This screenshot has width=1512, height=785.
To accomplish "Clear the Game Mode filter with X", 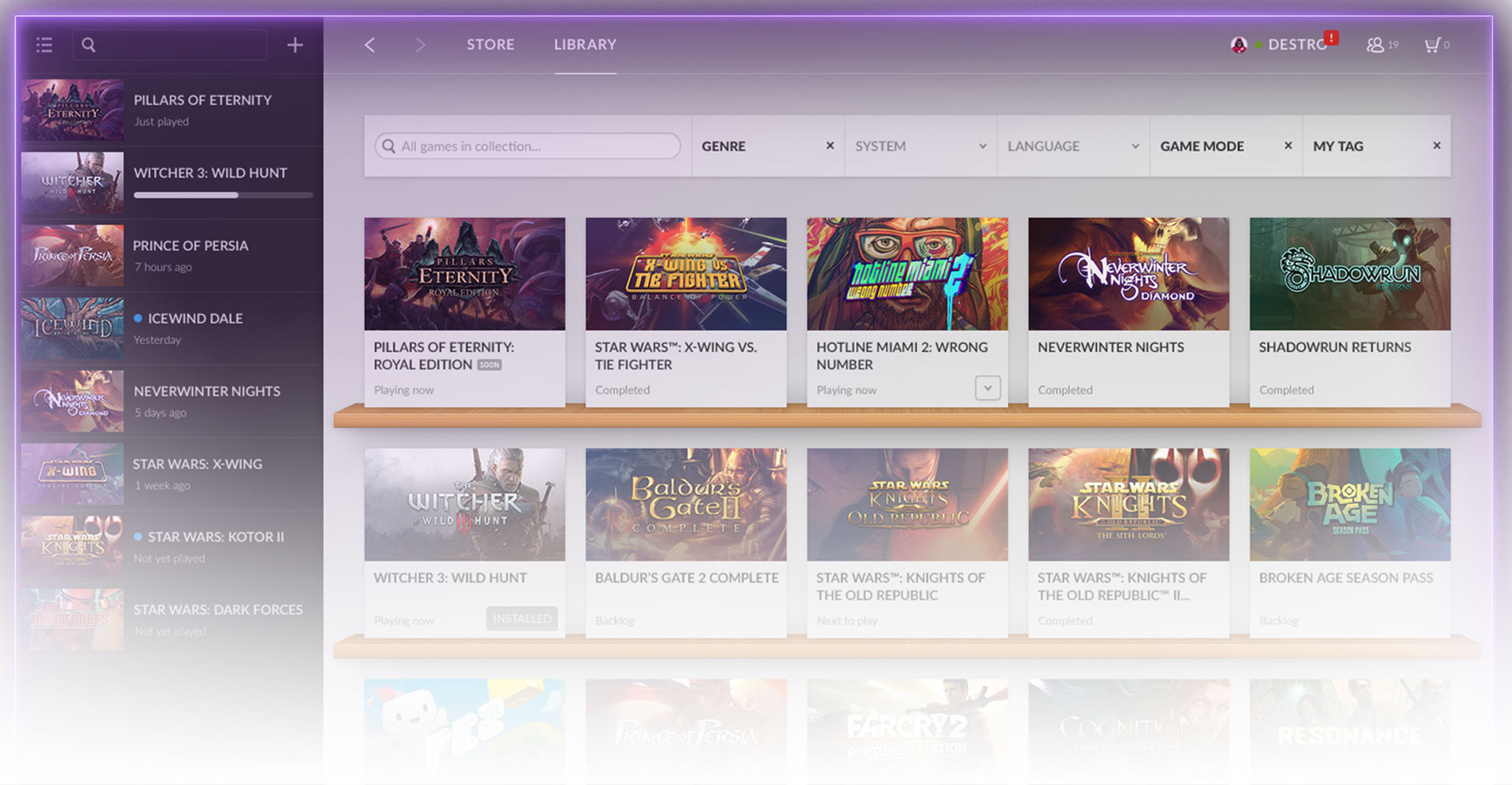I will click(x=1288, y=146).
